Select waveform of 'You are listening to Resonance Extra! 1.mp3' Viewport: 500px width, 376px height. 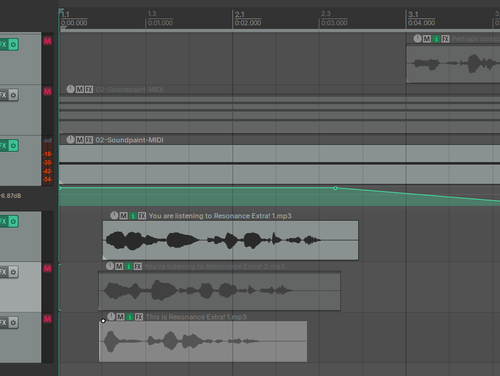(230, 240)
